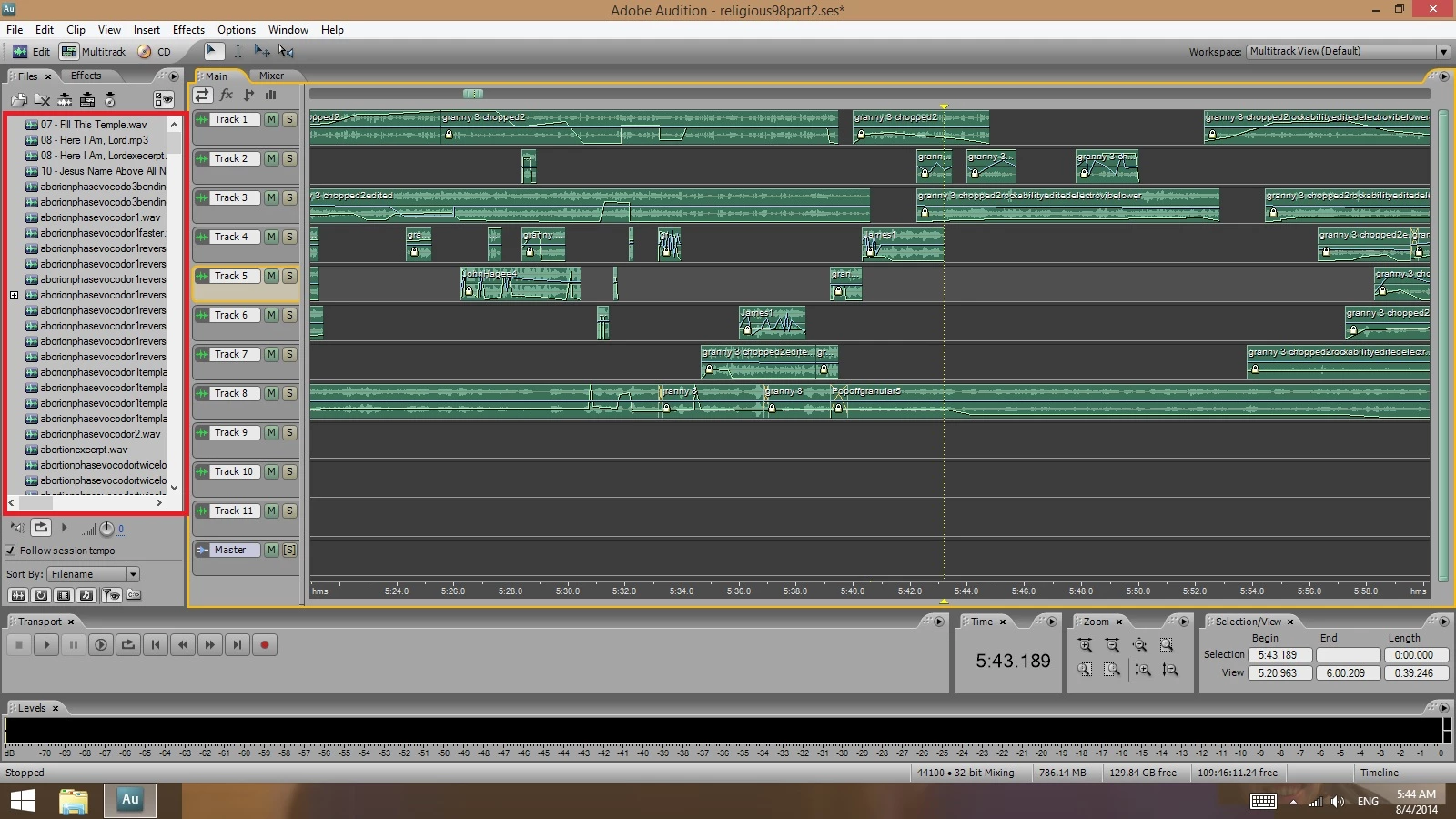Click Zoom Out Horizontally icon

pos(1112,645)
